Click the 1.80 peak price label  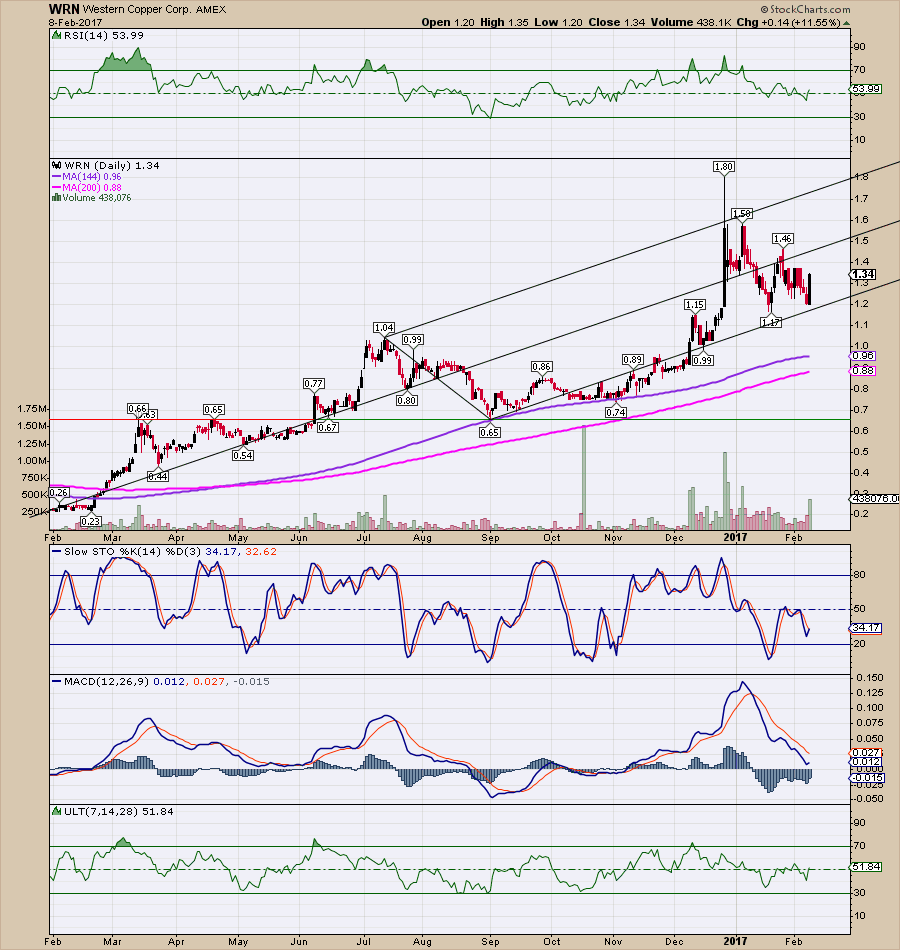(724, 167)
